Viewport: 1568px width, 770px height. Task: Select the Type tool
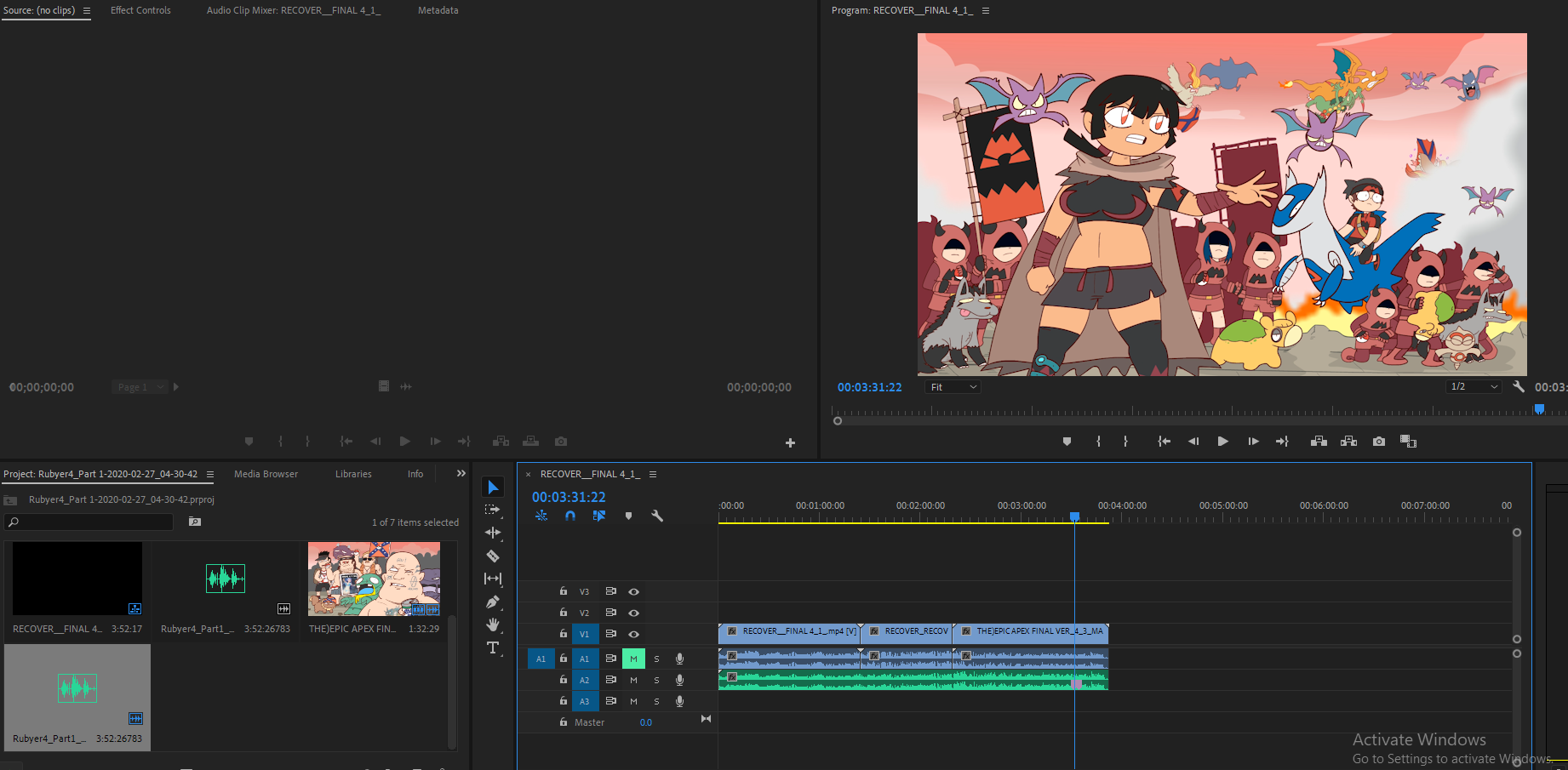click(x=493, y=648)
